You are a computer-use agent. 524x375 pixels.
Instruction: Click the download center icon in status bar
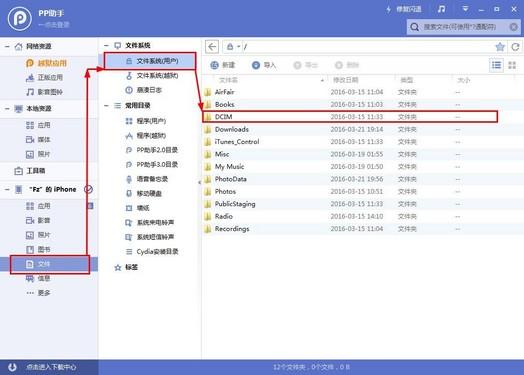pos(12,367)
